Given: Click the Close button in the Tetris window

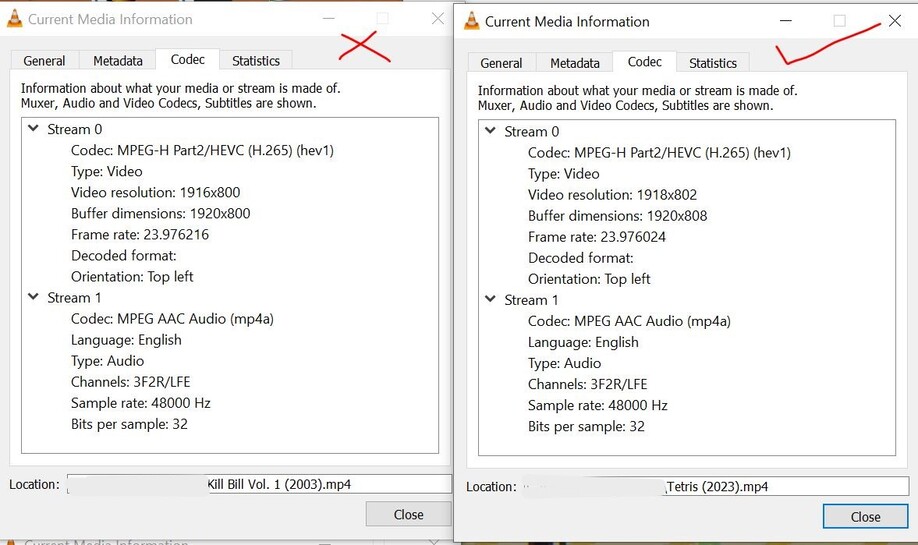Looking at the screenshot, I should point(865,517).
